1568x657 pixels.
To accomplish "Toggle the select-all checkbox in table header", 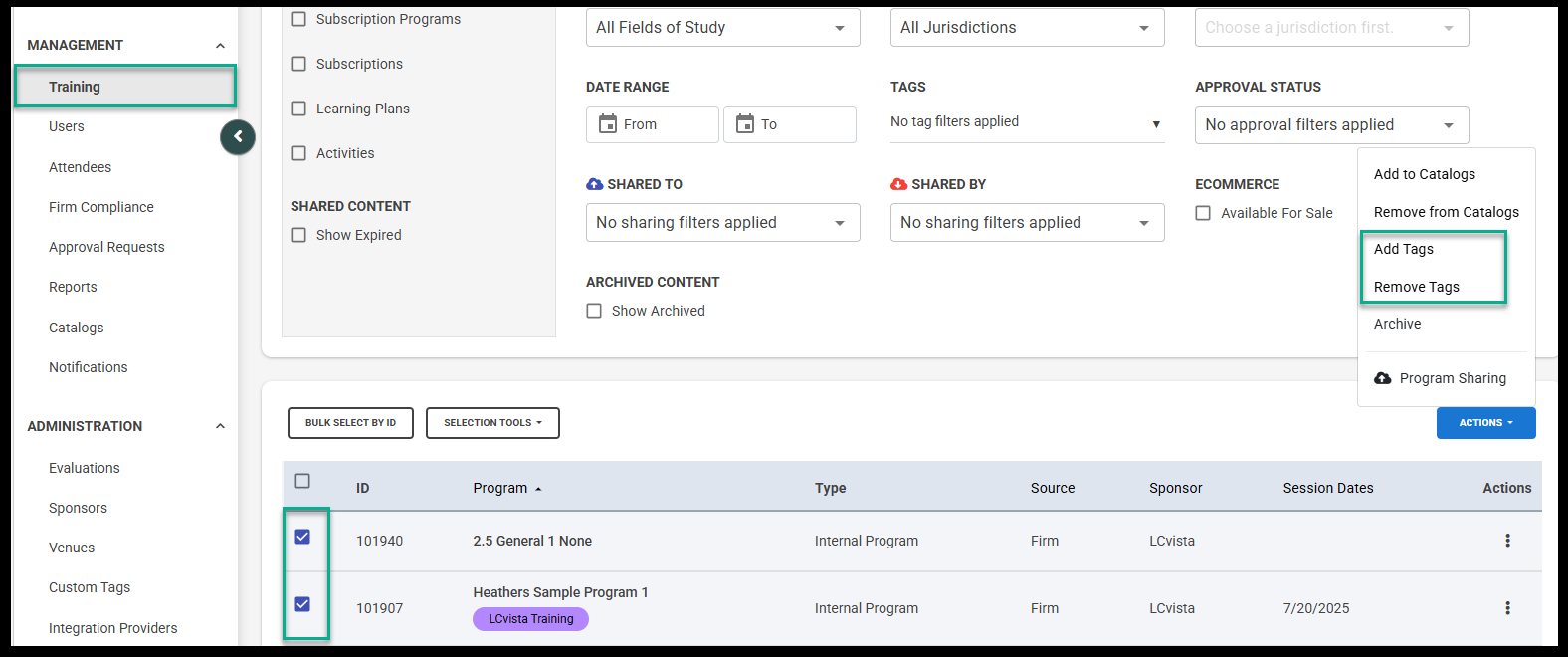I will 302,482.
